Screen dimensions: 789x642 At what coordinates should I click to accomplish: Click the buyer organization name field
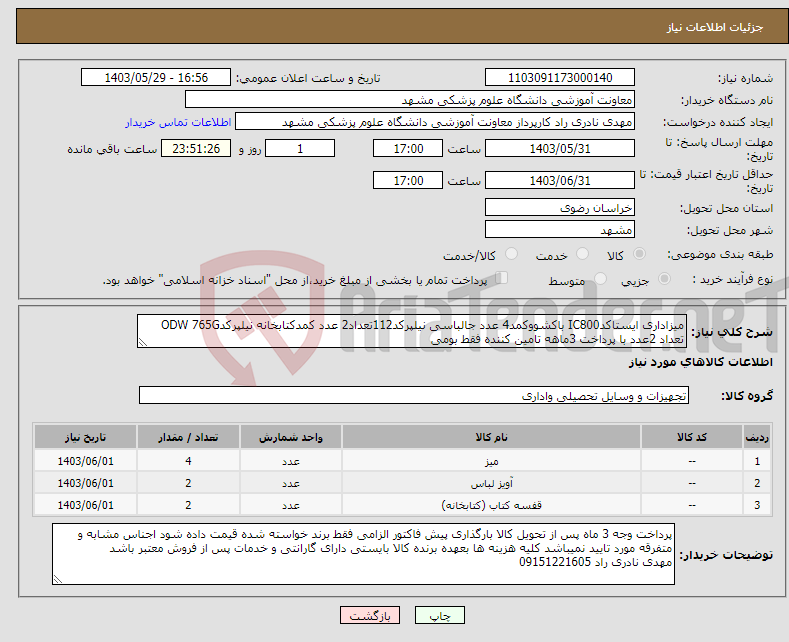tap(410, 100)
